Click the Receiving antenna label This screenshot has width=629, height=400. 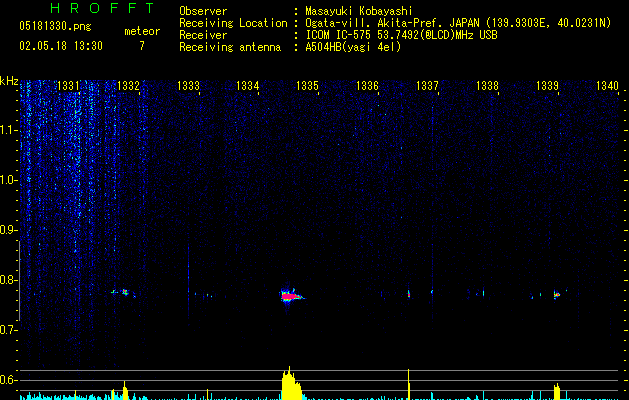coord(230,47)
